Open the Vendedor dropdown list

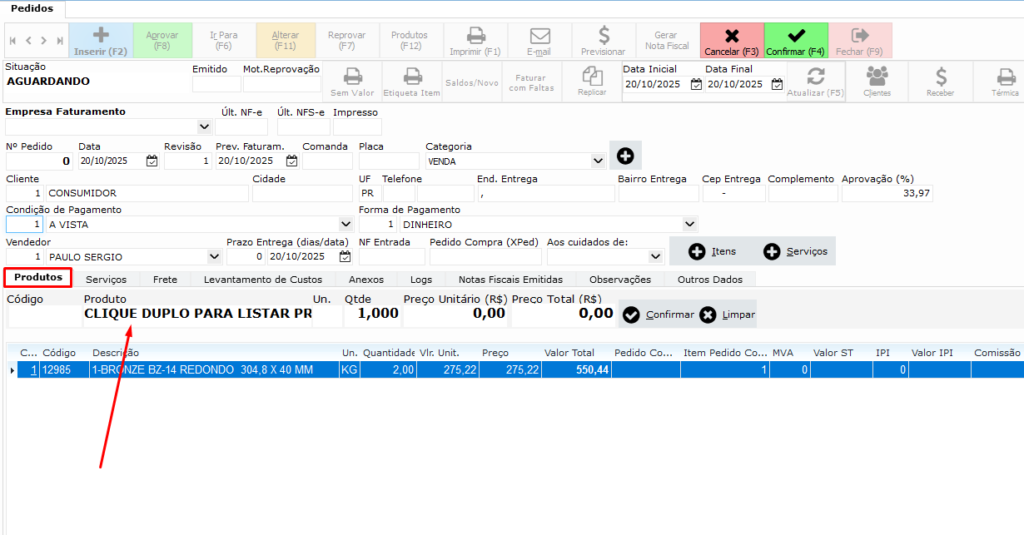pos(214,257)
